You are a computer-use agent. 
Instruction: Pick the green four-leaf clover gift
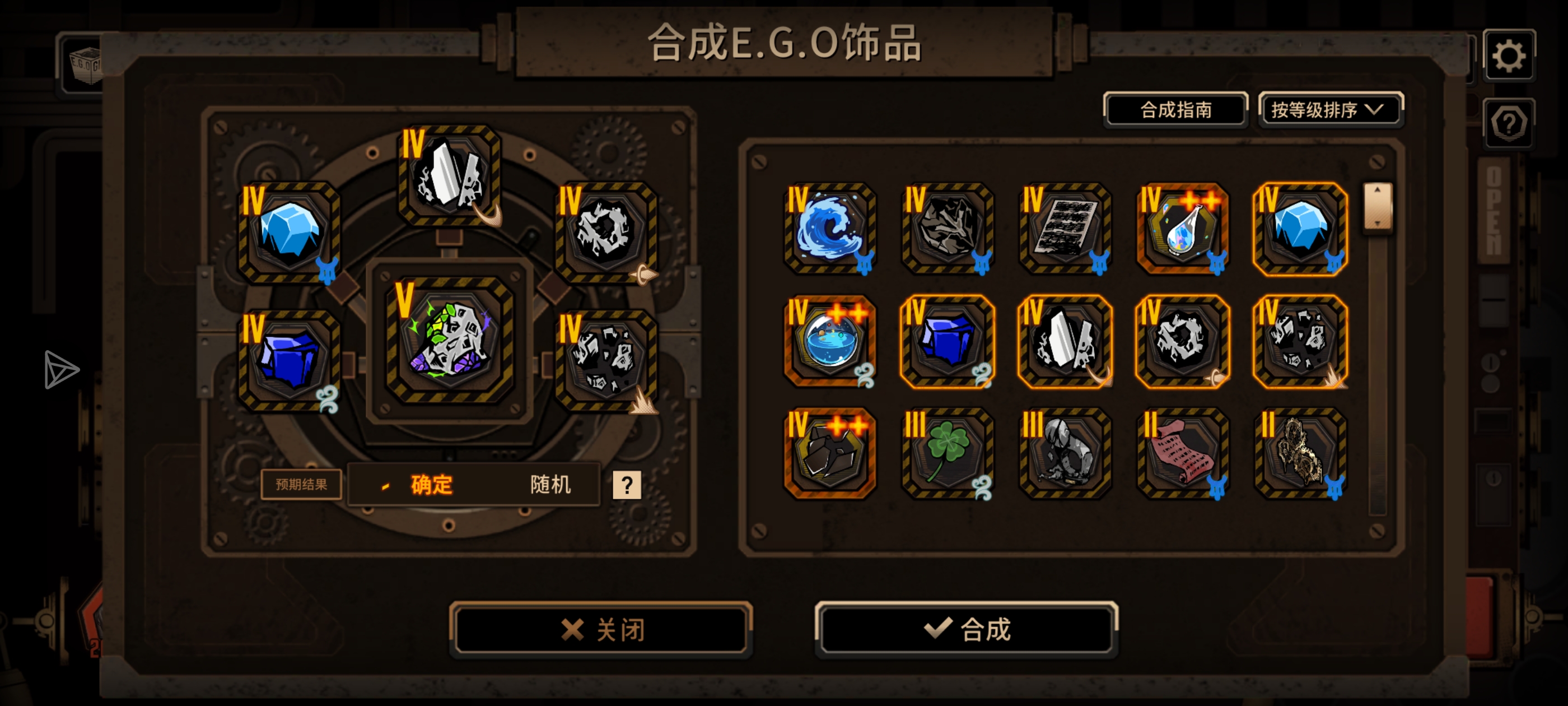(x=947, y=454)
